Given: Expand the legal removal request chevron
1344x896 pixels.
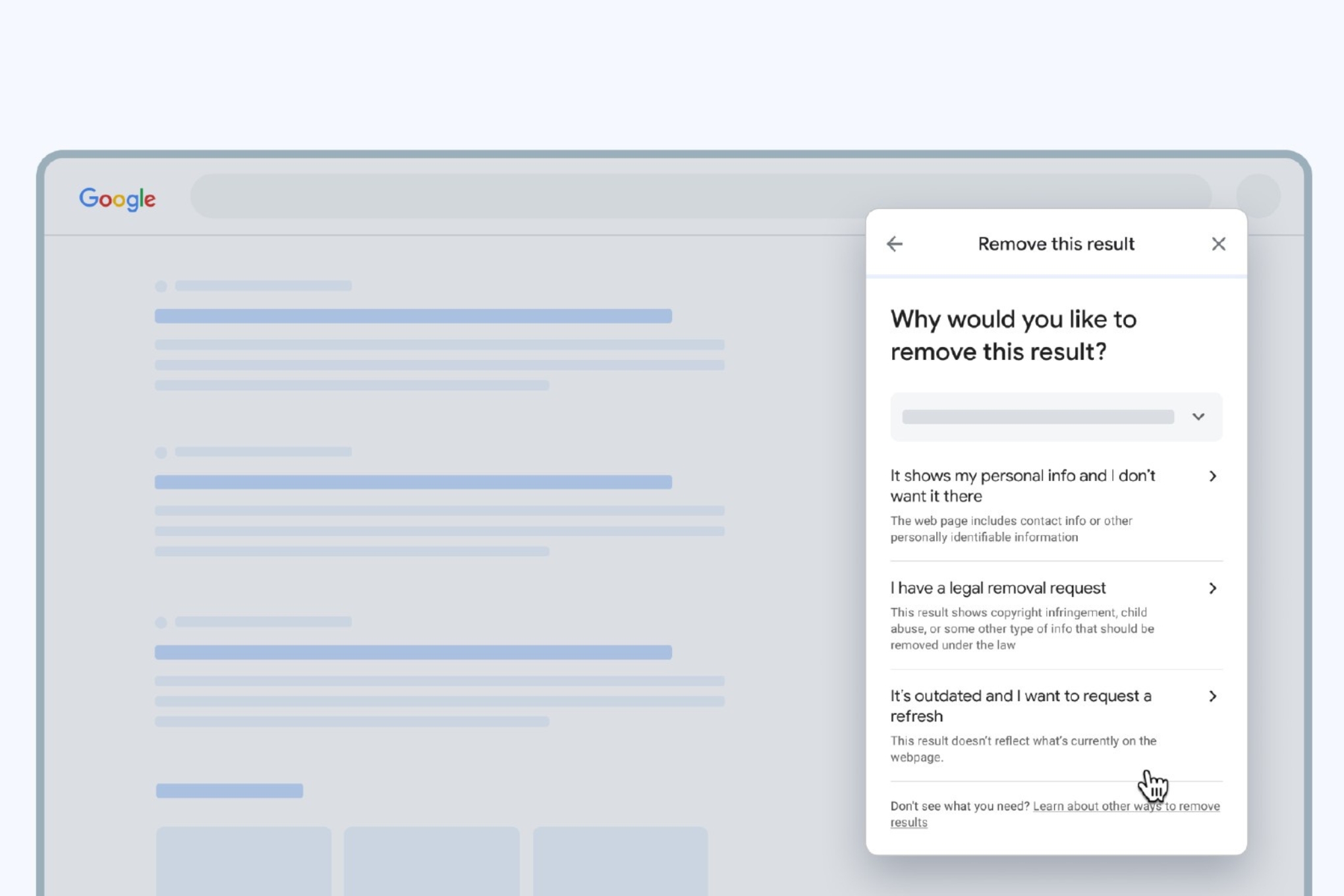Looking at the screenshot, I should coord(1212,588).
